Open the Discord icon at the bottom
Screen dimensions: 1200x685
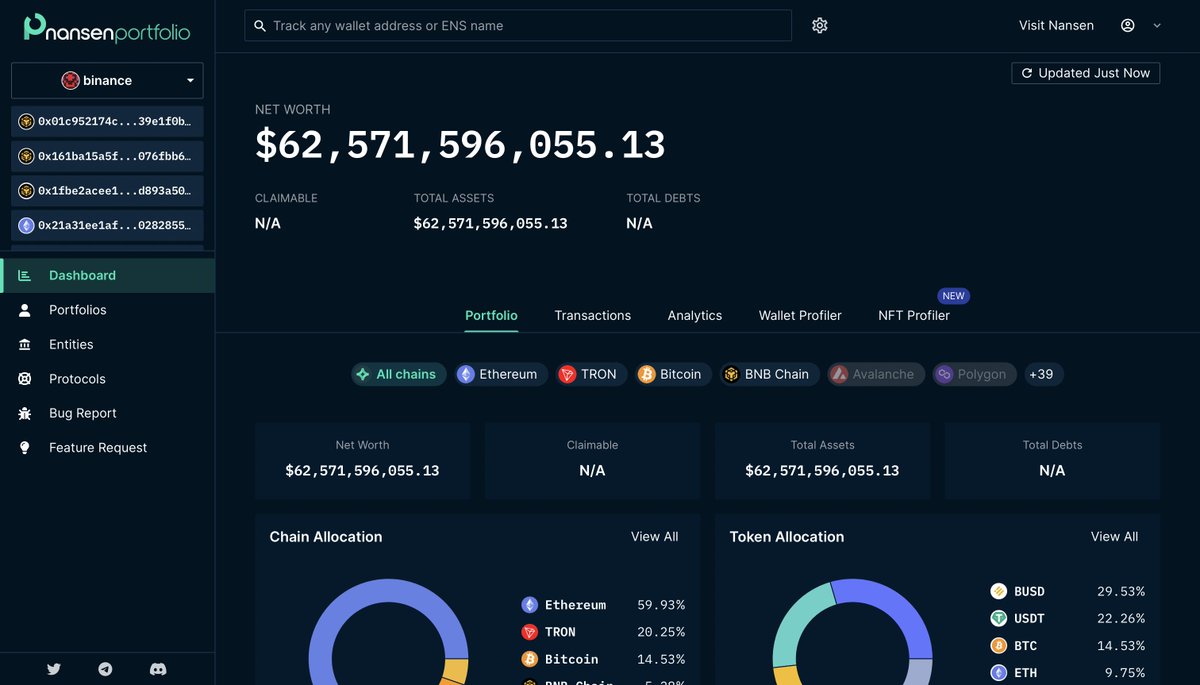click(157, 668)
